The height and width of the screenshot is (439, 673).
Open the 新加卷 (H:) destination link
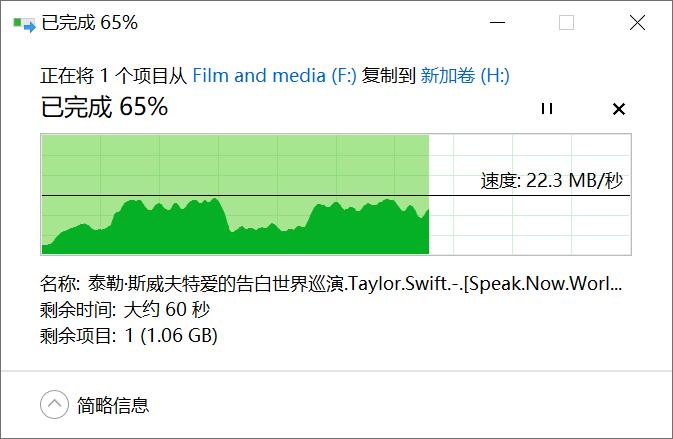(x=465, y=75)
